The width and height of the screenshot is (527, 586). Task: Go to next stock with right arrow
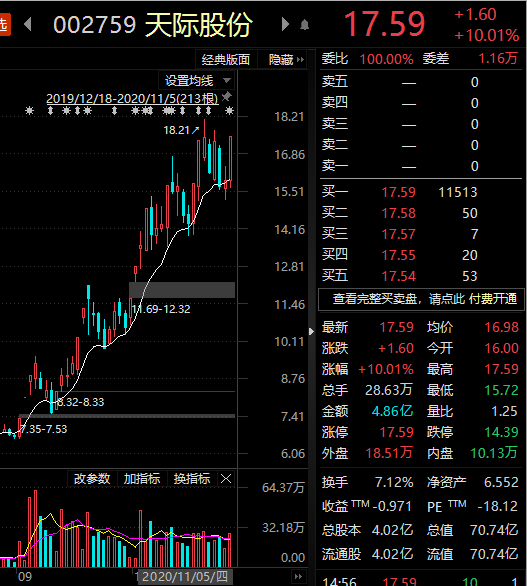coord(285,24)
